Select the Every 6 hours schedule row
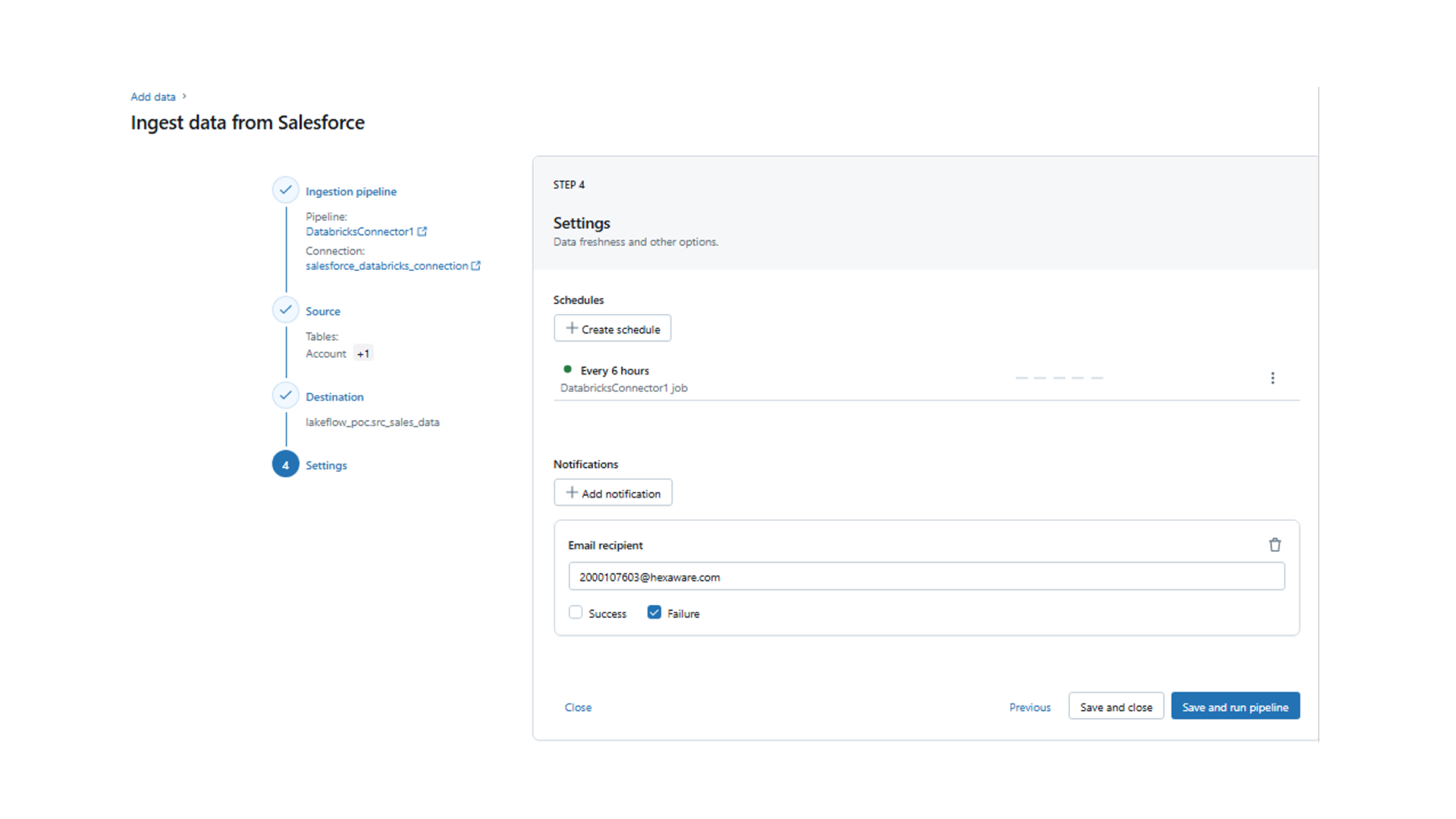This screenshot has width=1456, height=819. 927,378
